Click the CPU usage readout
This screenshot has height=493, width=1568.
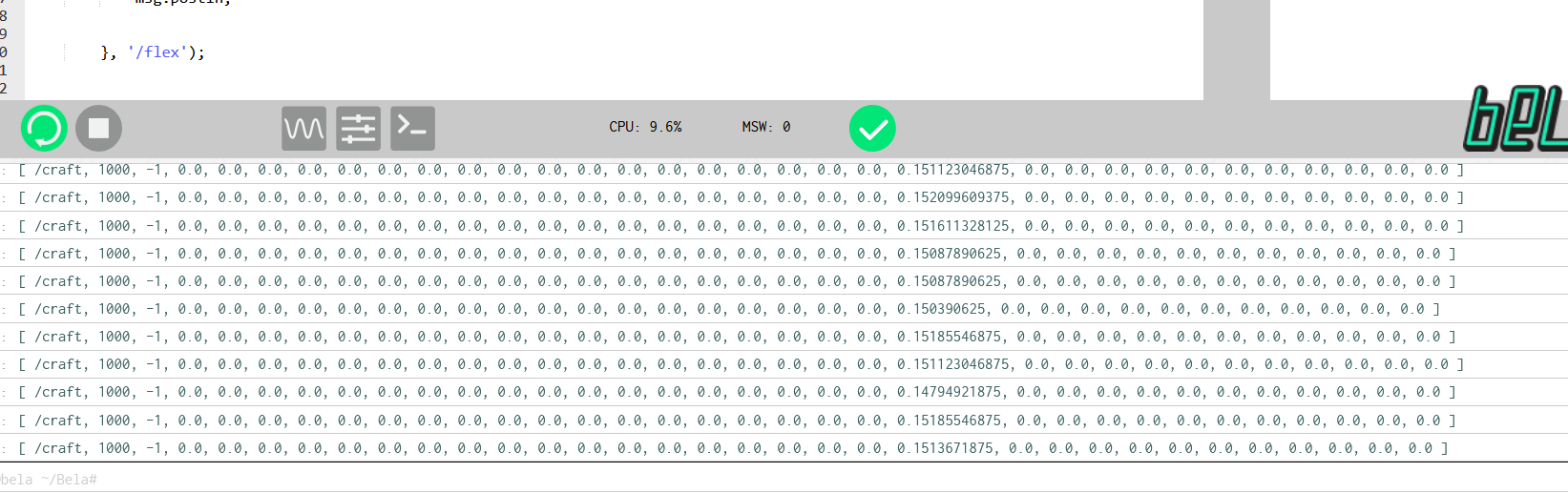(x=645, y=127)
